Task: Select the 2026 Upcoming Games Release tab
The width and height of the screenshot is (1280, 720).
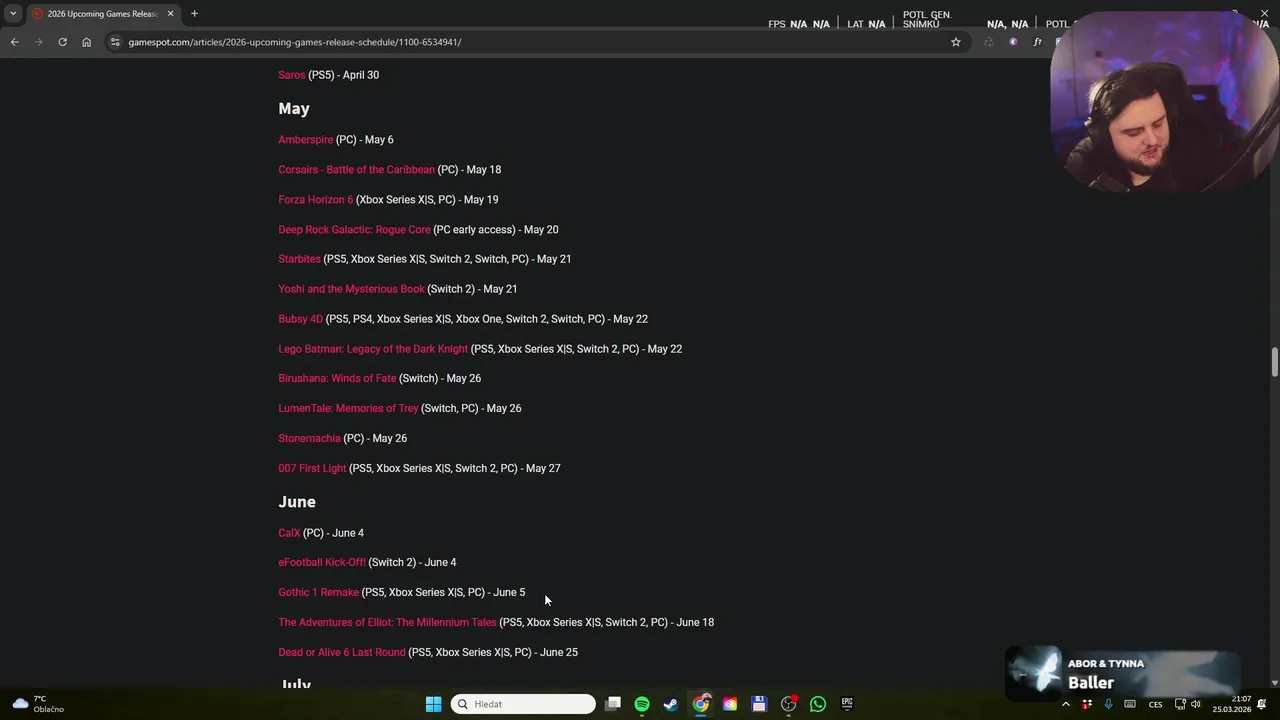Action: click(102, 14)
